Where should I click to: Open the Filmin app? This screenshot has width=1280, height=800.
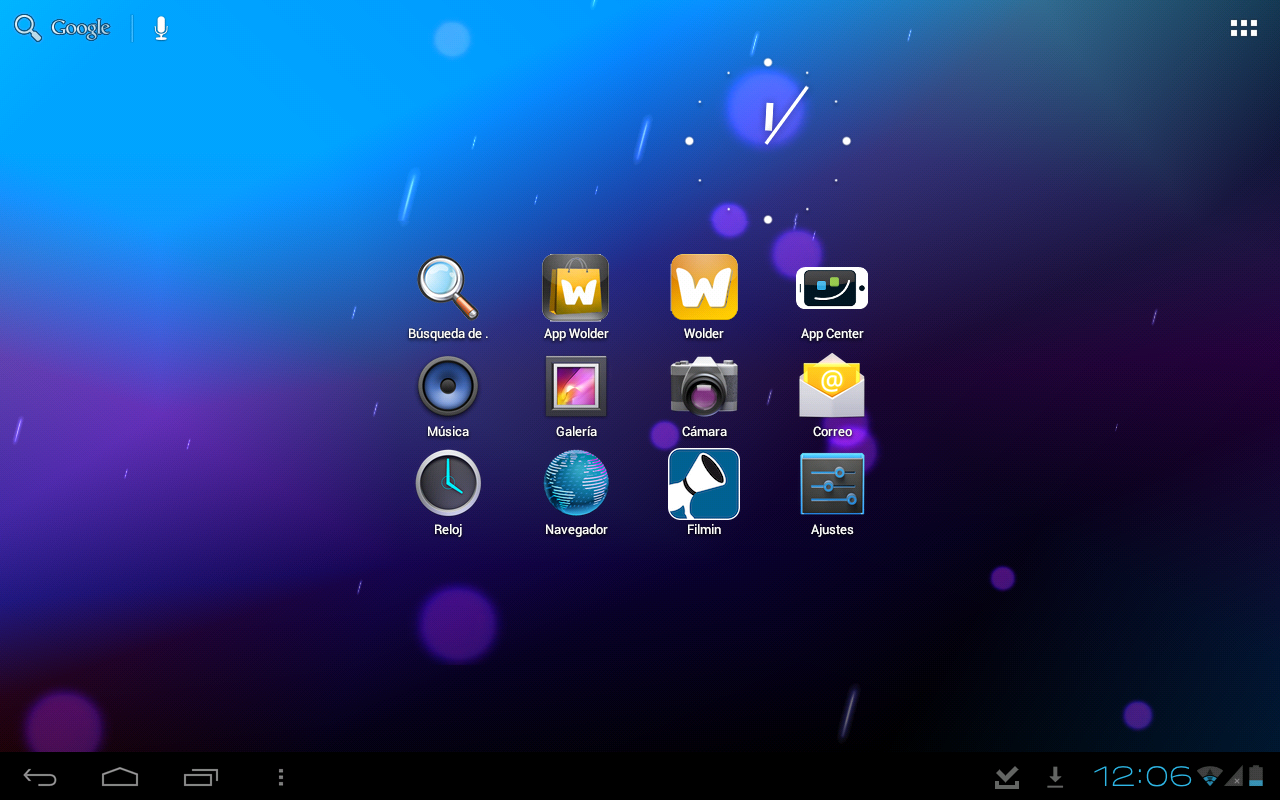pyautogui.click(x=704, y=484)
